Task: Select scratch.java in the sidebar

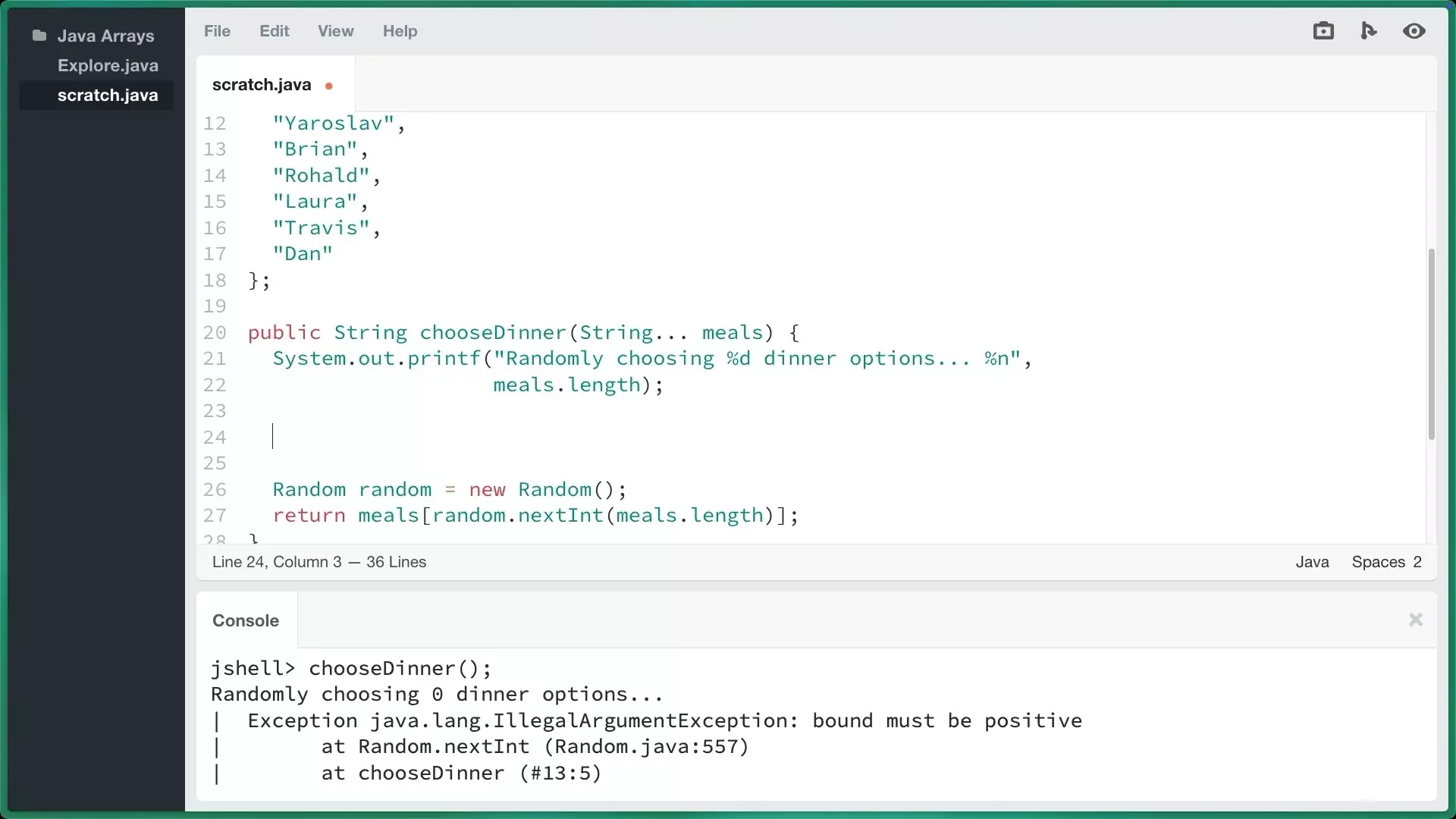Action: tap(96, 95)
